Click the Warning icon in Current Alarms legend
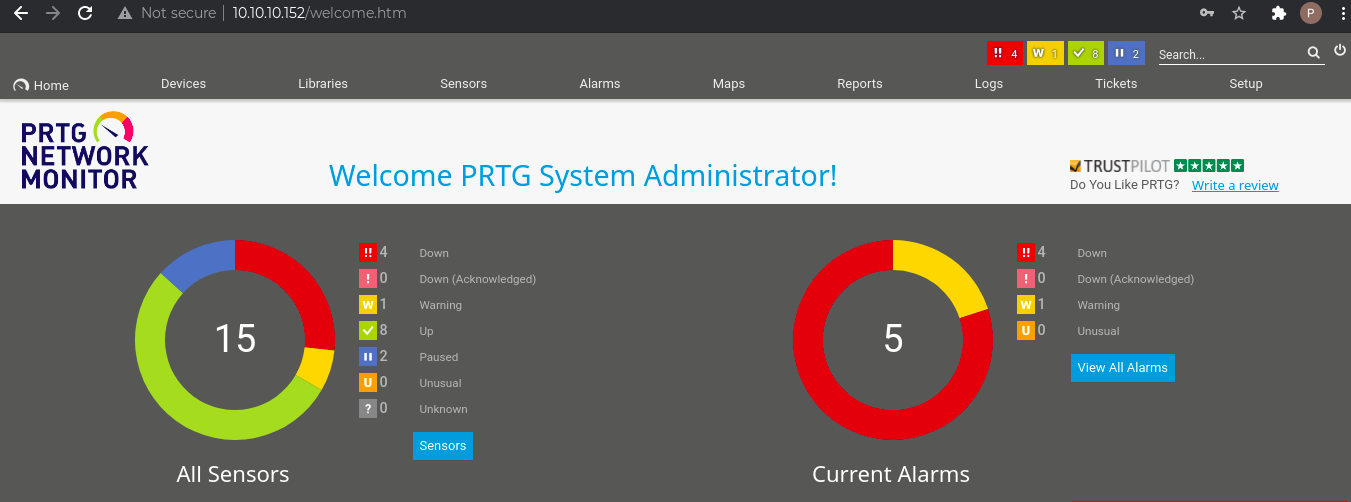1351x502 pixels. 1025,305
